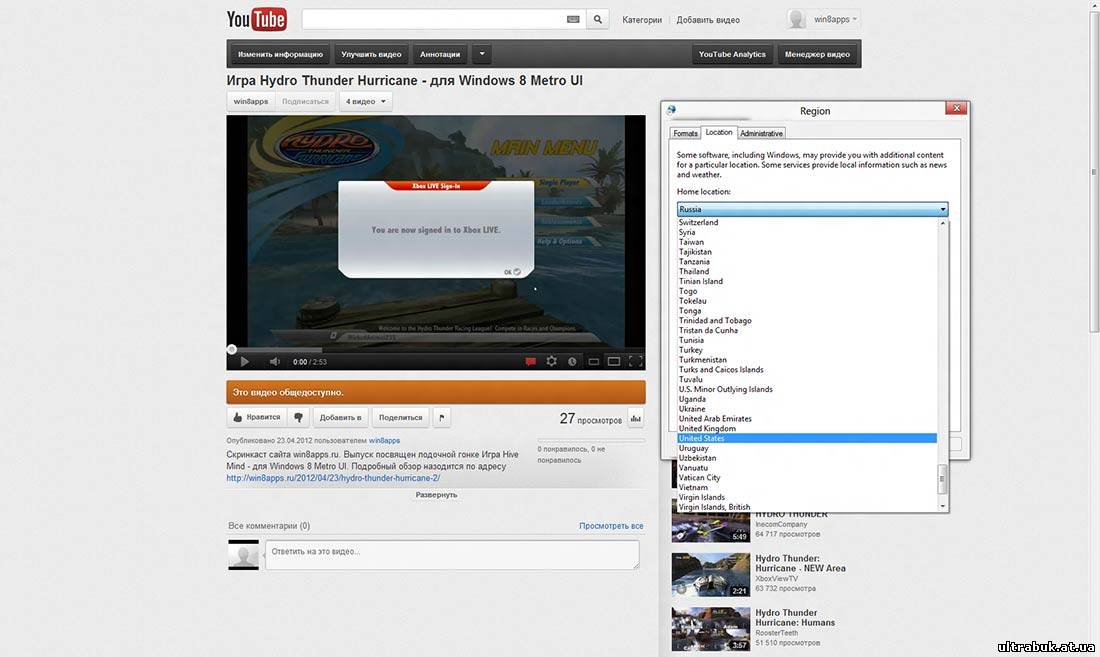The width and height of the screenshot is (1100, 657).
Task: Click the Добавить видео link
Action: coord(708,20)
